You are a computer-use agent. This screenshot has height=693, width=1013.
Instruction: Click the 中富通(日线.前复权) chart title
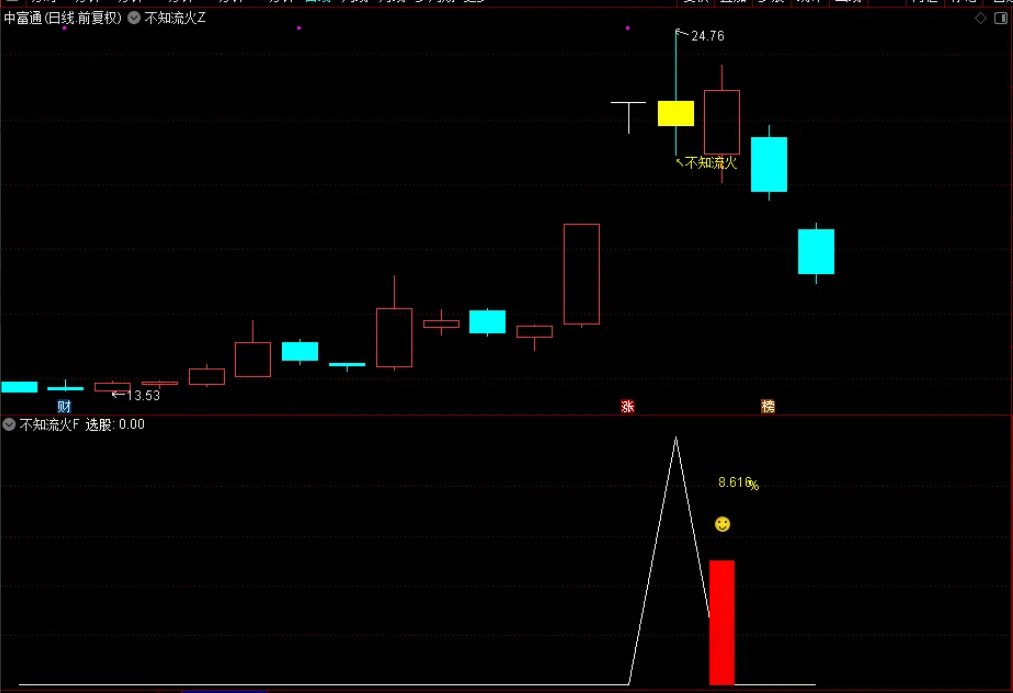63,18
